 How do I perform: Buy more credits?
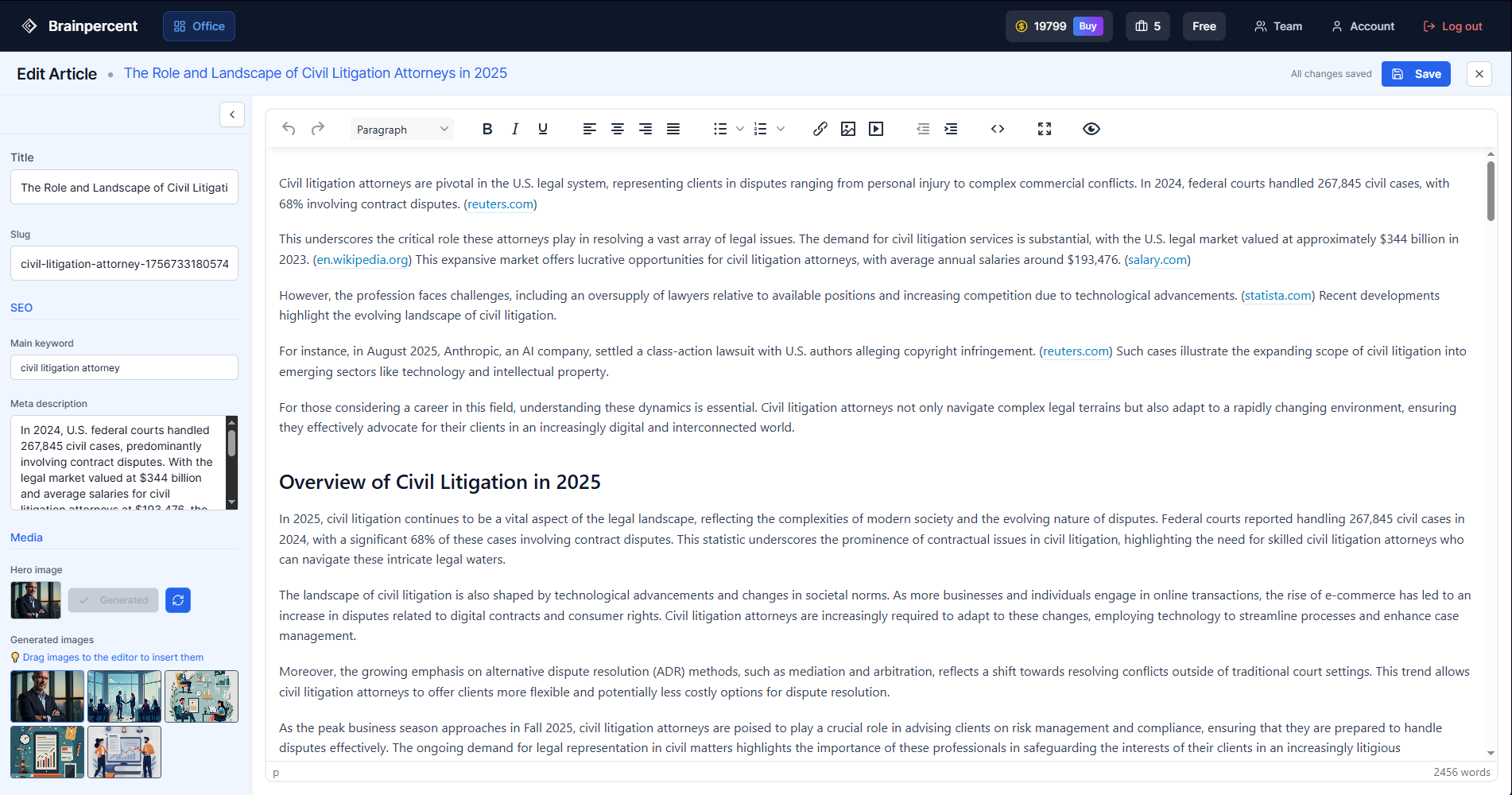coord(1087,26)
